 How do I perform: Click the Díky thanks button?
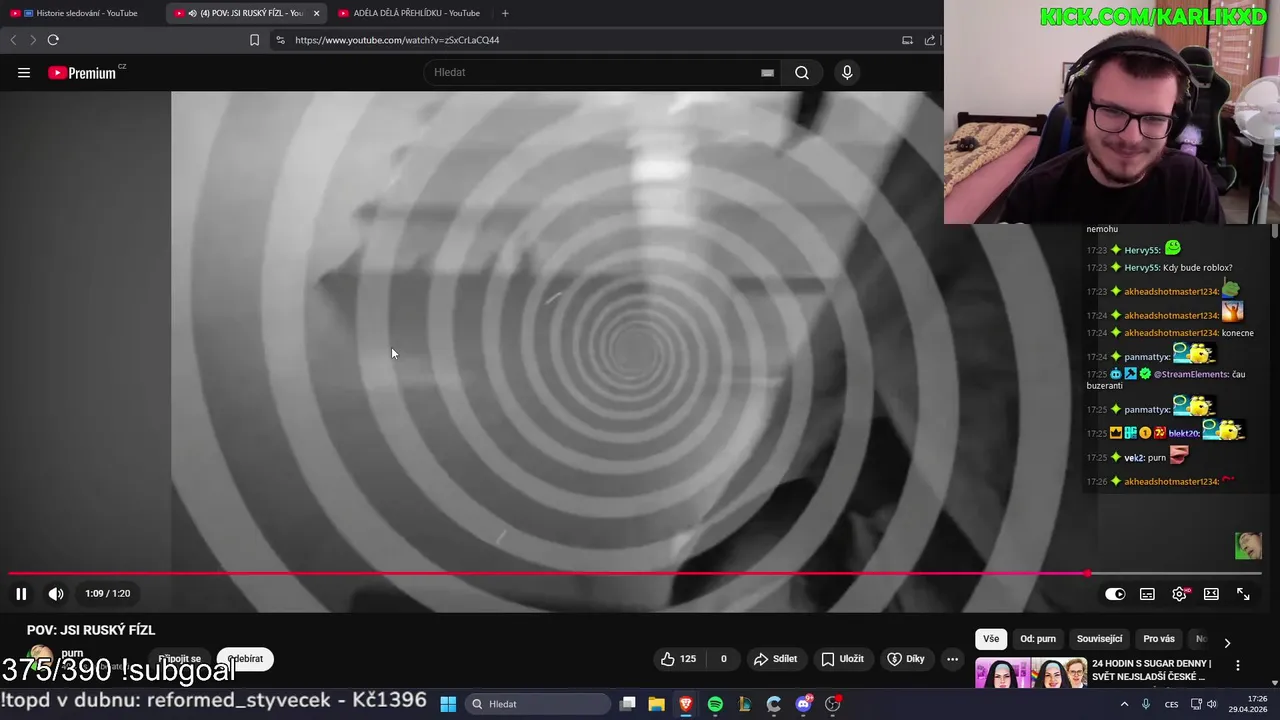[906, 659]
